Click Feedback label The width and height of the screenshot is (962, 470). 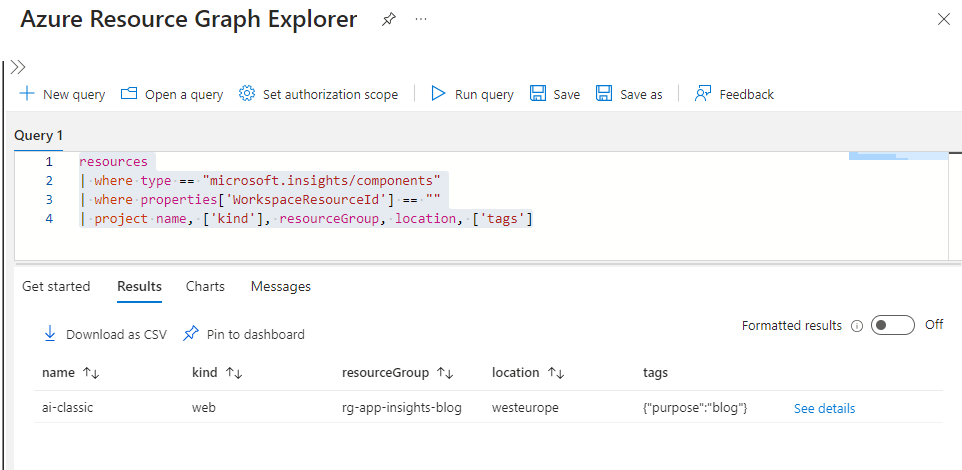(747, 94)
